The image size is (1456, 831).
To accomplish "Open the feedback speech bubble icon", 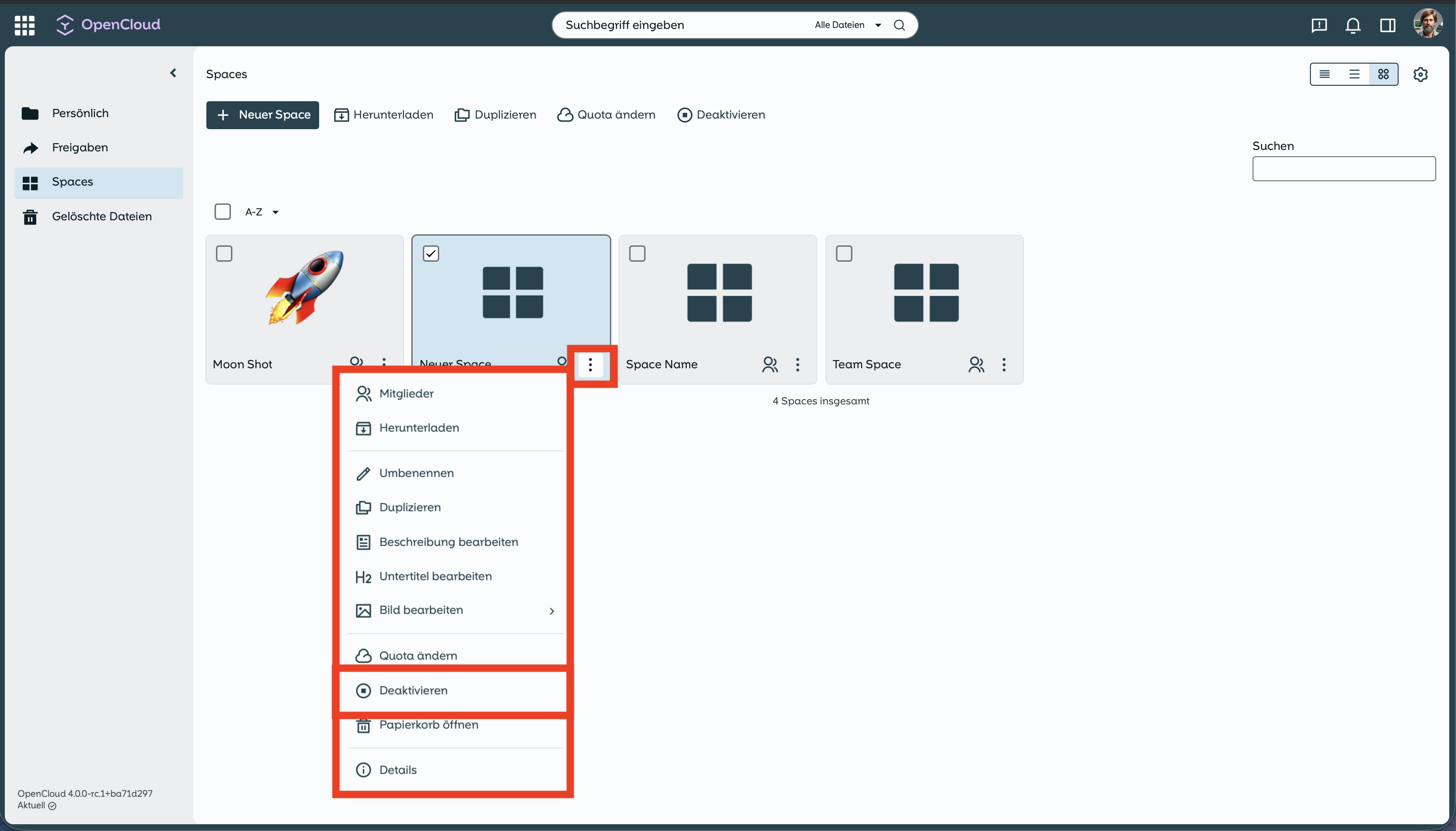I will tap(1319, 25).
